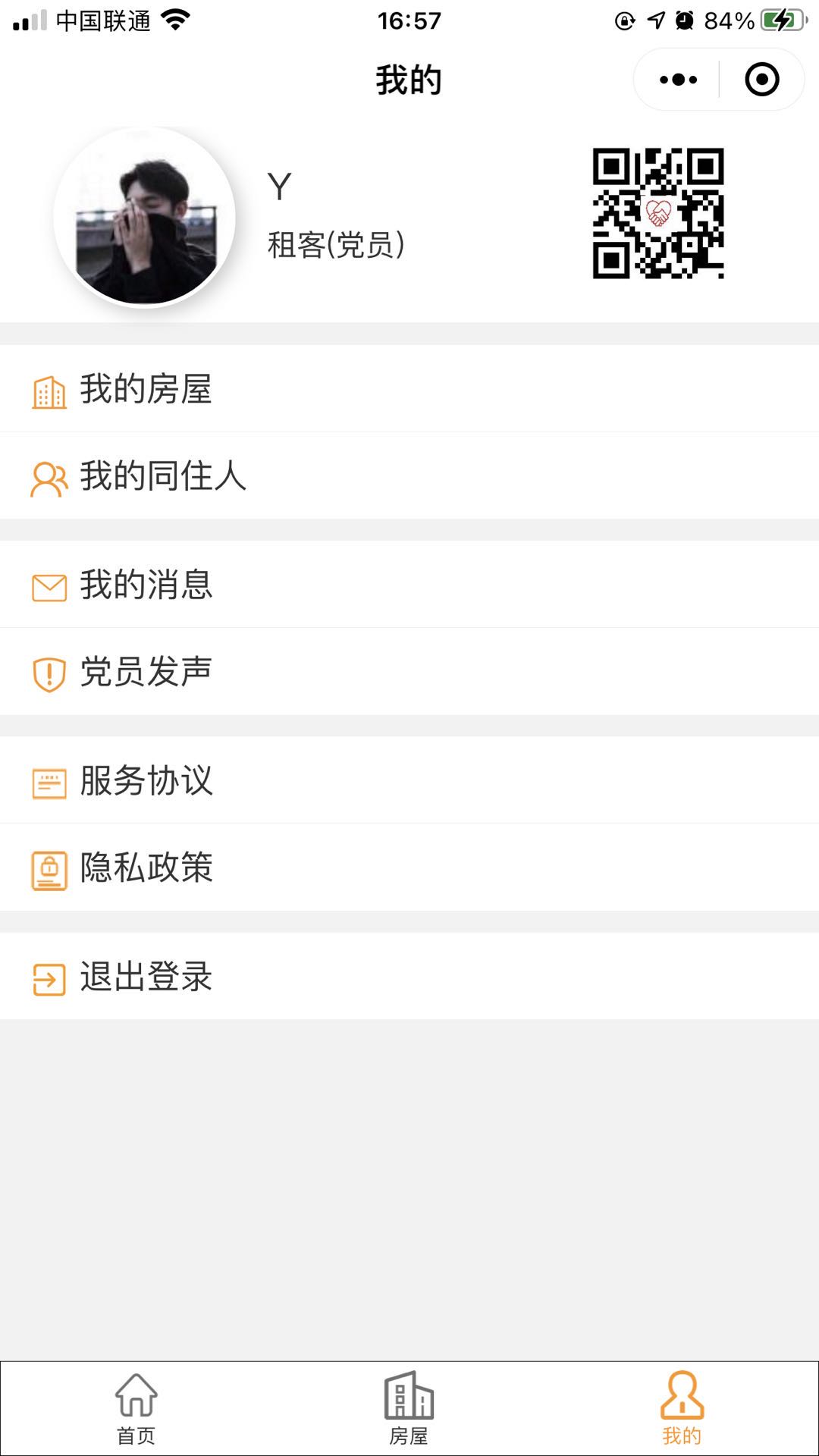Tap the document icon for 服务协议

click(x=49, y=783)
